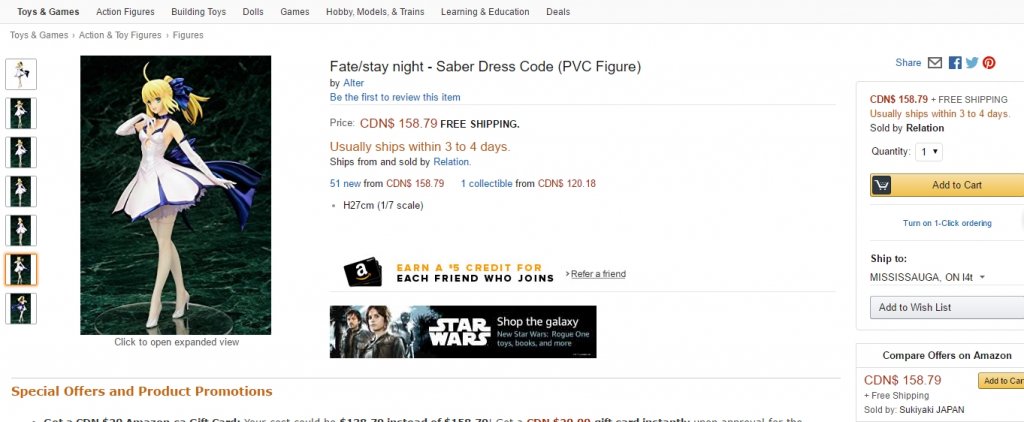The height and width of the screenshot is (422, 1024).
Task: Open Hobby, Models, & Trains menu item
Action: point(375,12)
